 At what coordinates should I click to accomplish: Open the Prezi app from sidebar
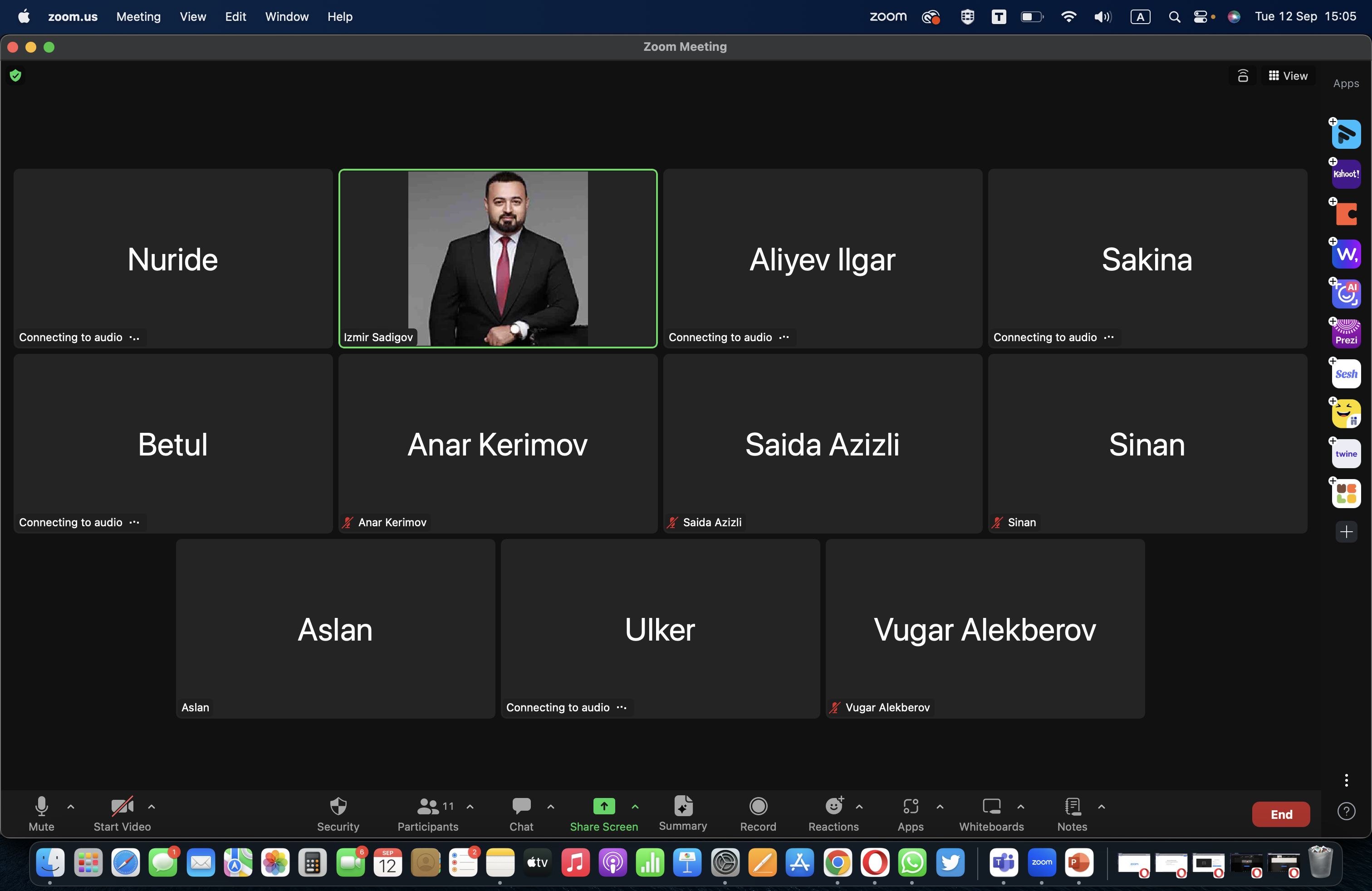(x=1346, y=334)
